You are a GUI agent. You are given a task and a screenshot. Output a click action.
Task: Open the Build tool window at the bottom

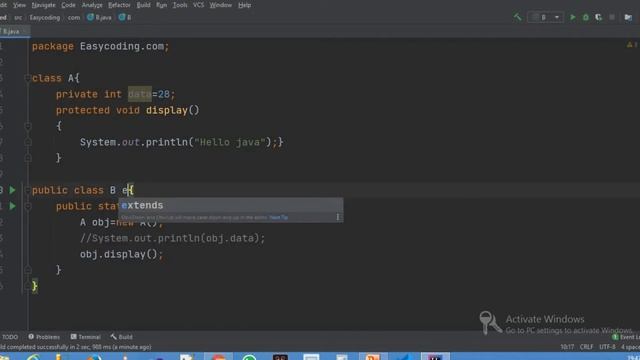point(121,337)
